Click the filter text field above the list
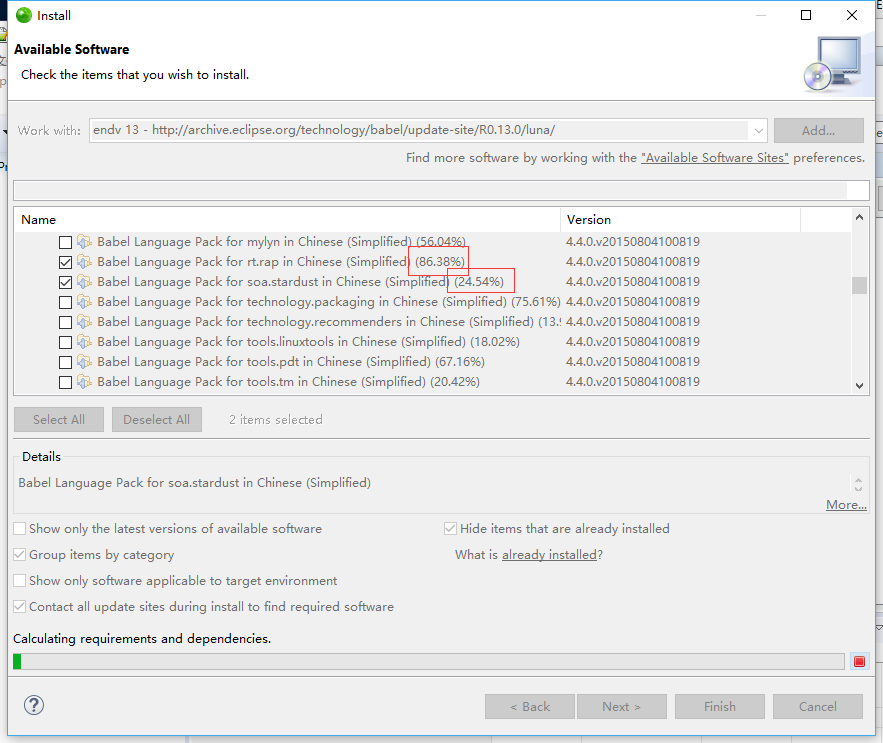883x743 pixels. coord(441,190)
